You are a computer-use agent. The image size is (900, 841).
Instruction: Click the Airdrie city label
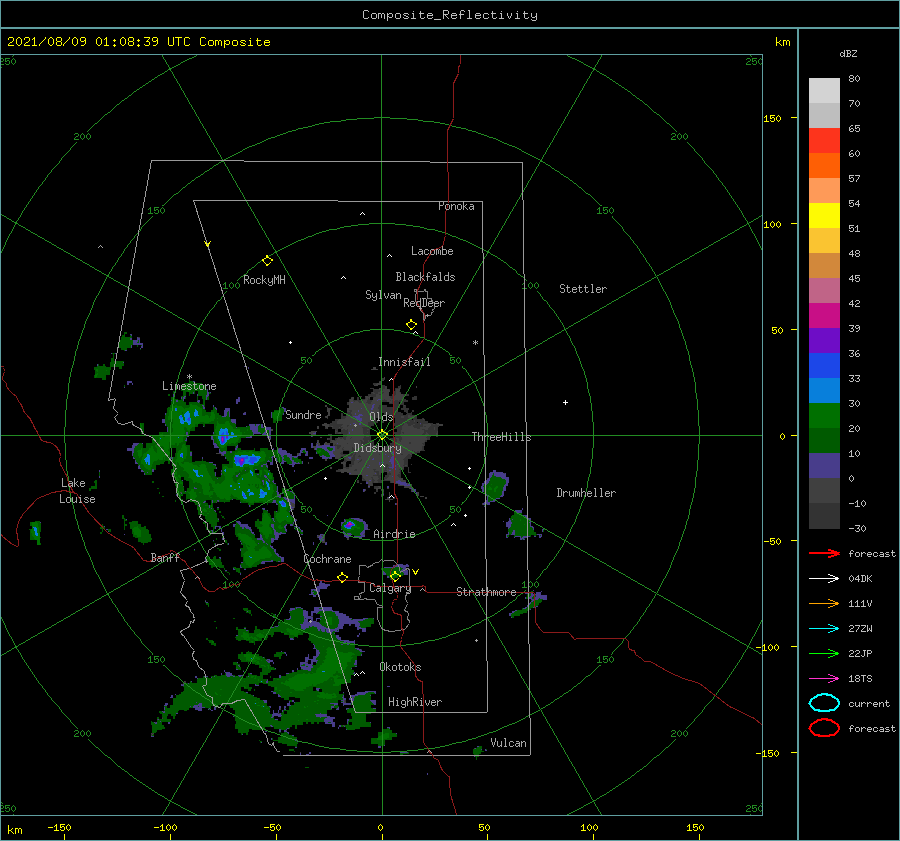coord(394,534)
